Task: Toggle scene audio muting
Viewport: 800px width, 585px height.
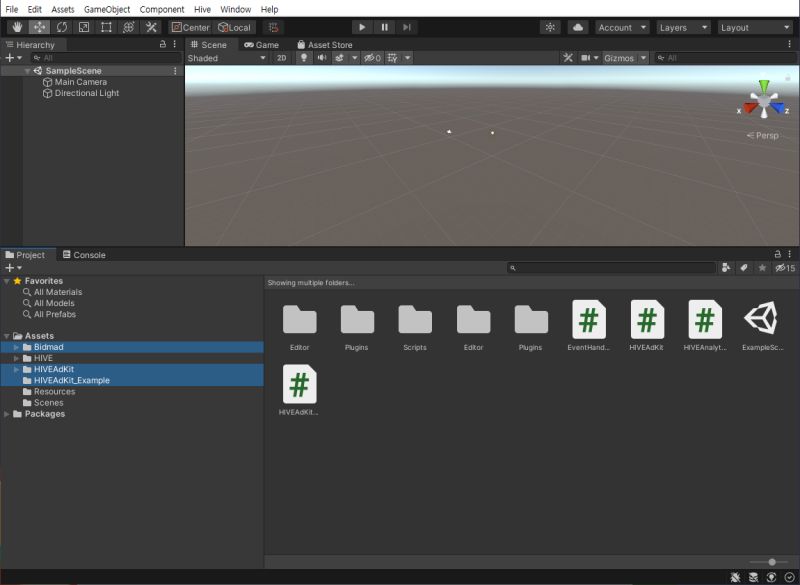Action: tap(321, 58)
